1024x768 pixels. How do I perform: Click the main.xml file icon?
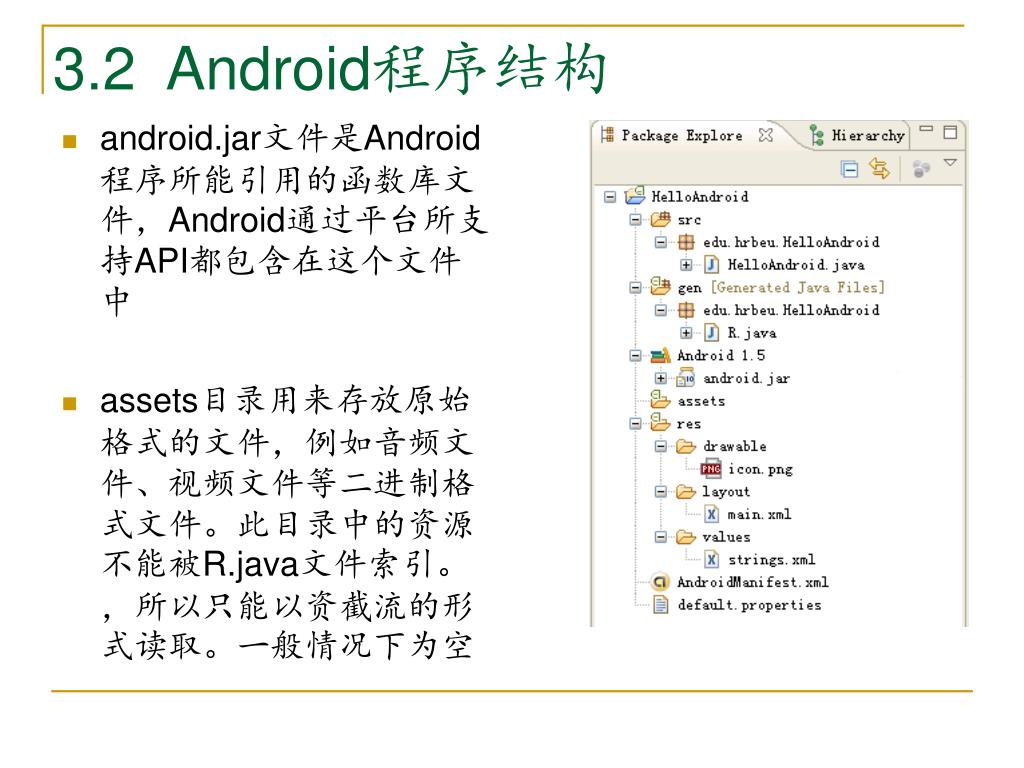click(711, 514)
